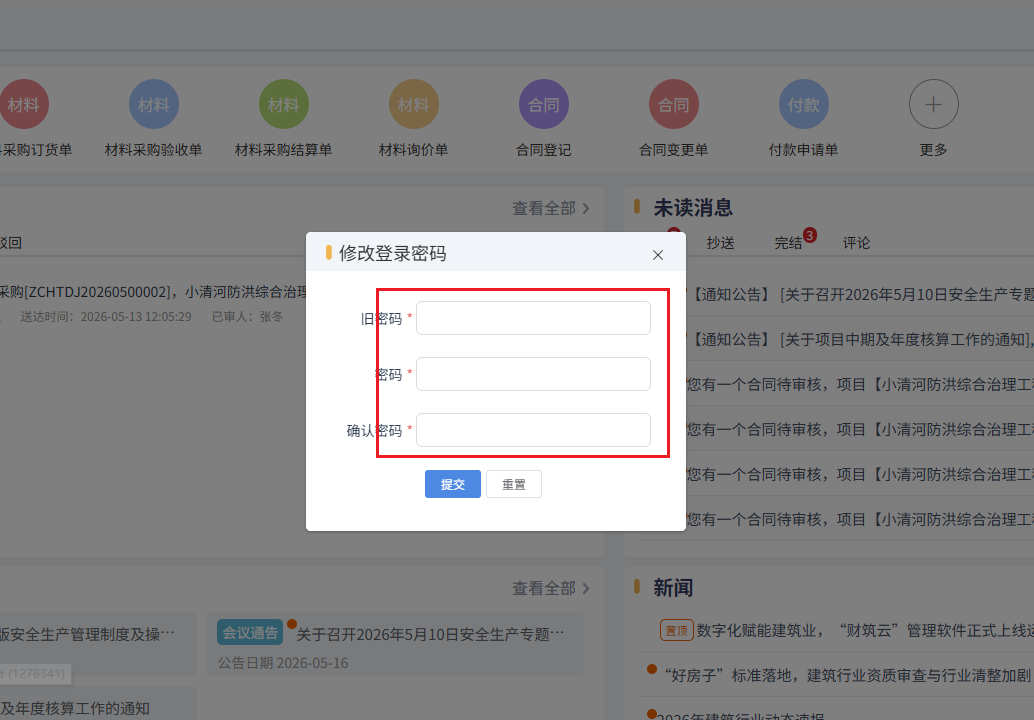
Task: Submit the password change form
Action: [452, 484]
